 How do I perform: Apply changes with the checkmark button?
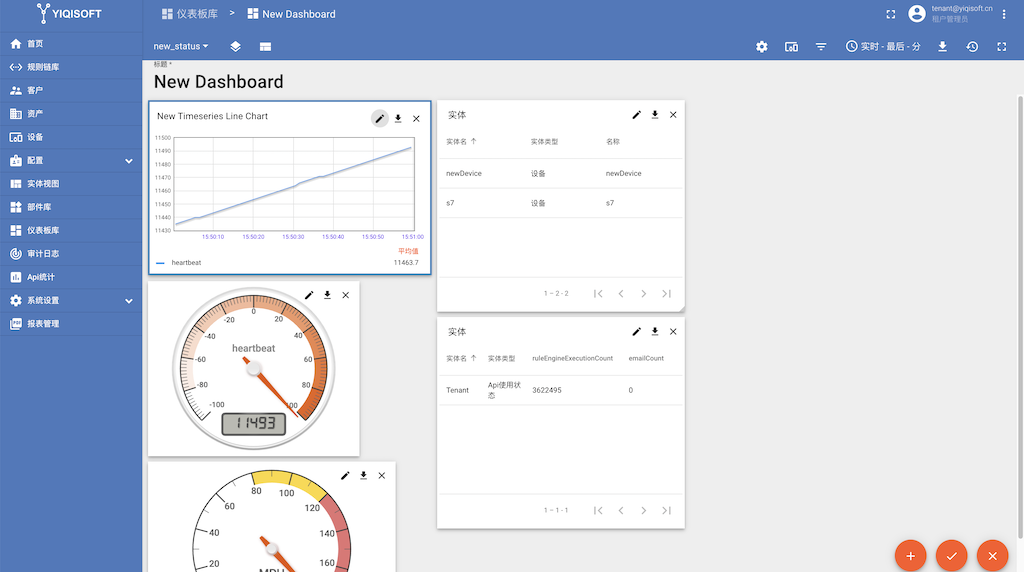click(x=952, y=555)
